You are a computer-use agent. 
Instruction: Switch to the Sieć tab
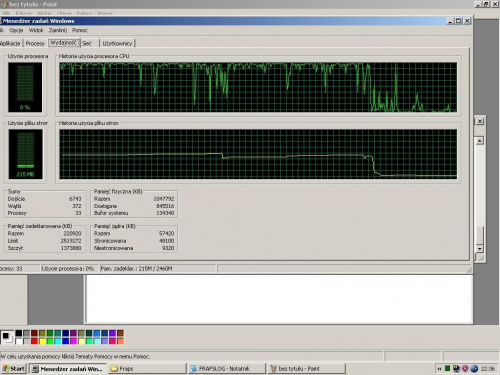click(87, 43)
